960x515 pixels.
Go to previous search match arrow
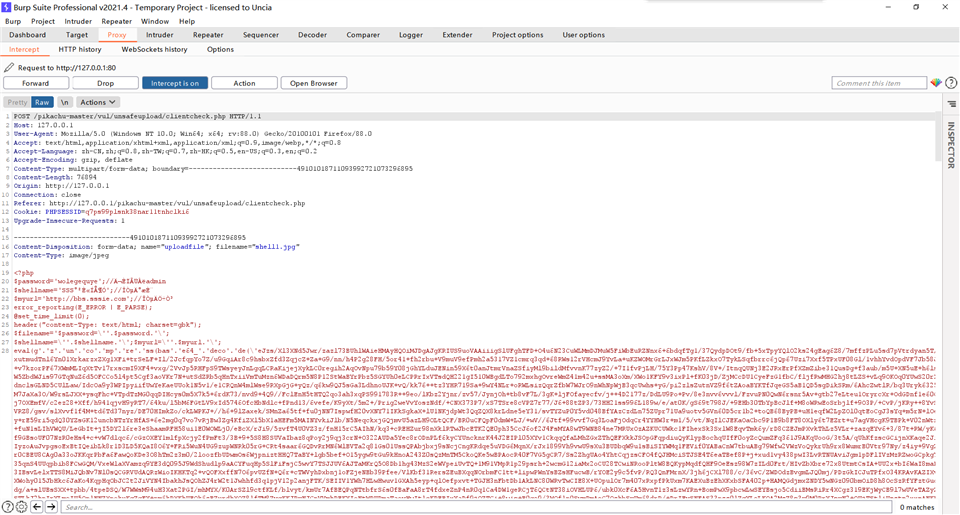(x=37, y=506)
